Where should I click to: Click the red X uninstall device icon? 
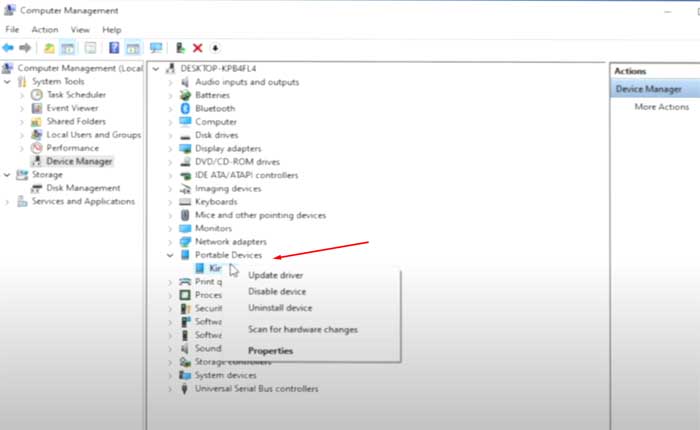[197, 47]
